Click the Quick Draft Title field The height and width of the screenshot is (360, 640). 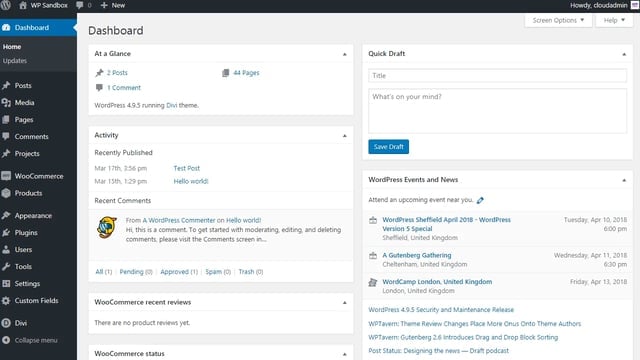497,76
